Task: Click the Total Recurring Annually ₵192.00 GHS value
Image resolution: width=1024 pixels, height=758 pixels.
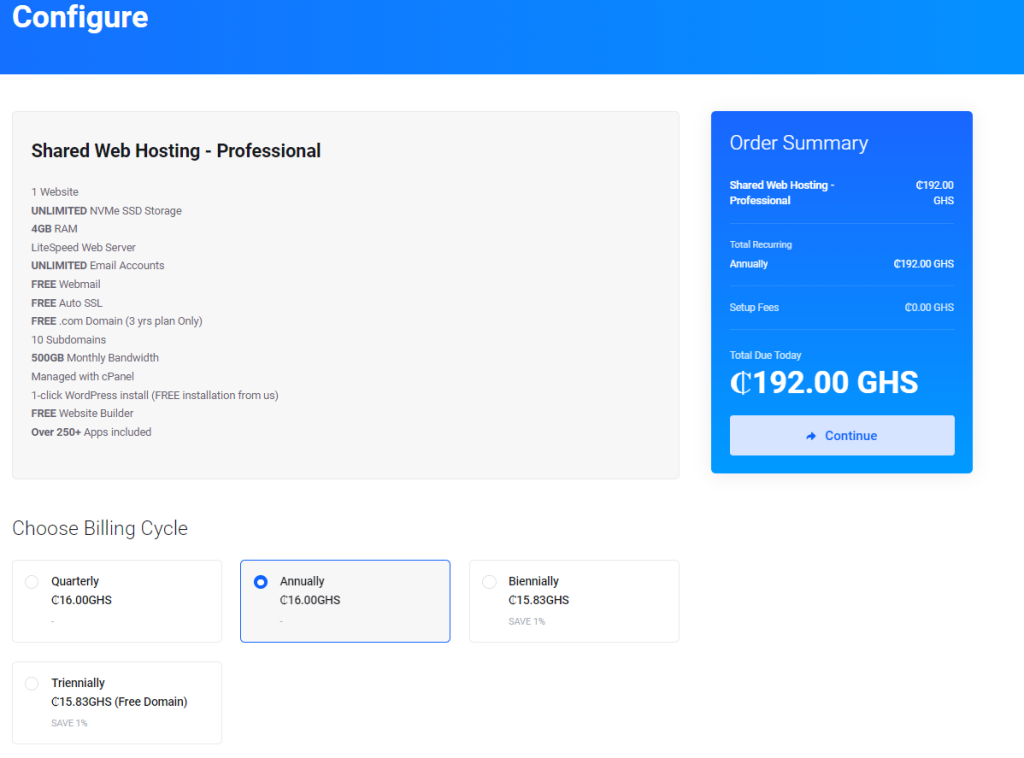Action: point(923,264)
